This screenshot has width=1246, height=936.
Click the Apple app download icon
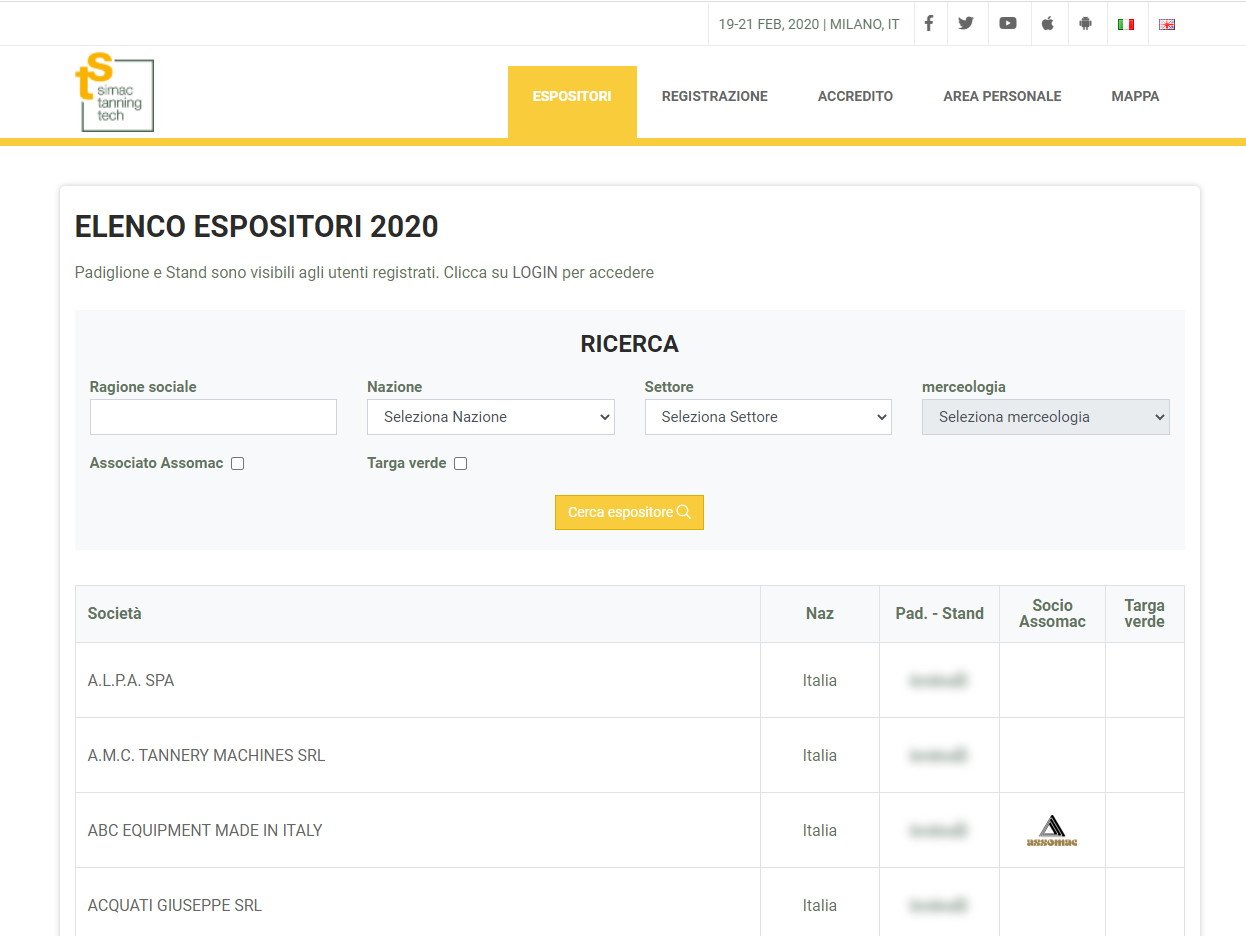1048,24
